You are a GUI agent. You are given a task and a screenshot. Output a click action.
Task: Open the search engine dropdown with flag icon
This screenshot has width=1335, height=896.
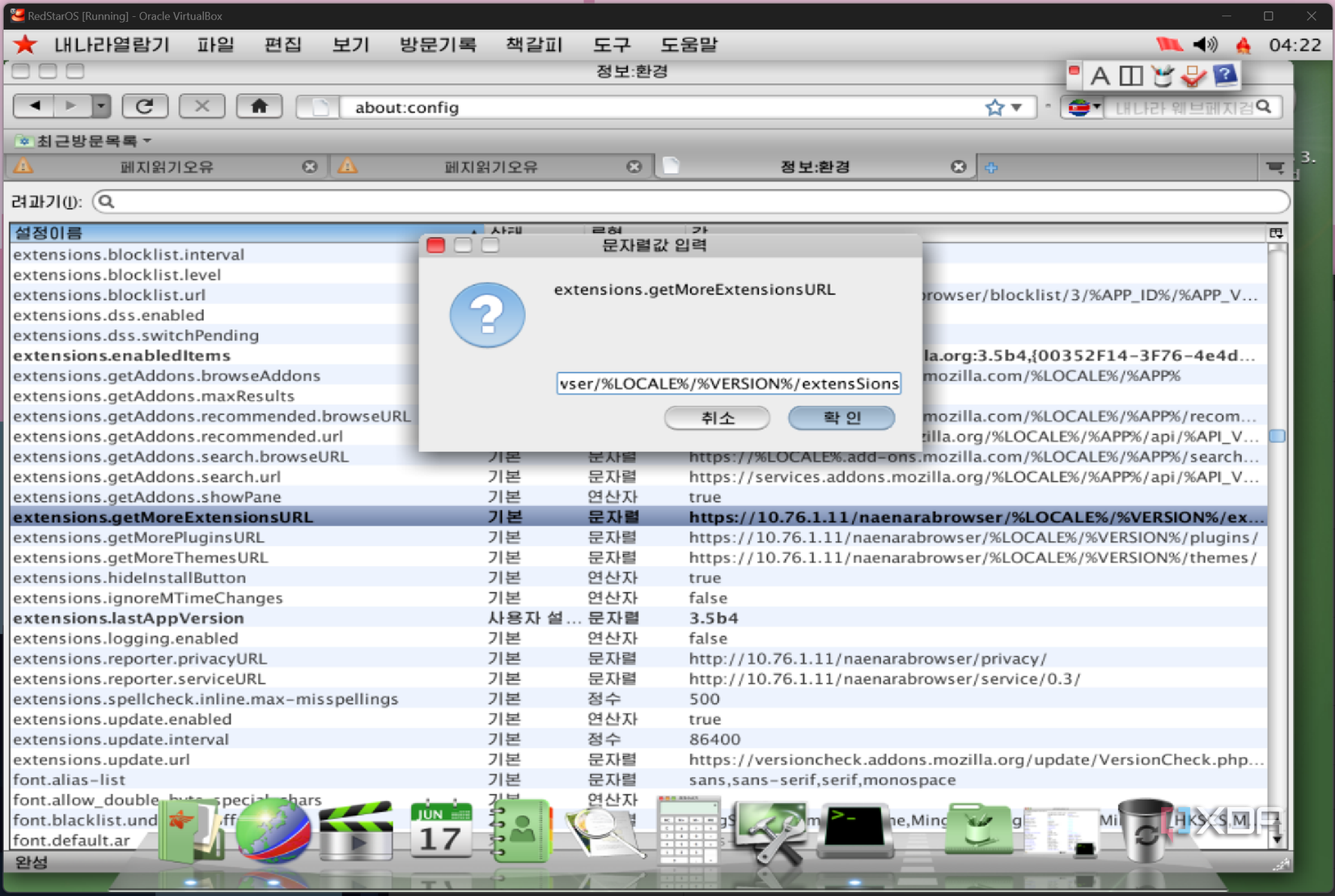point(1083,106)
